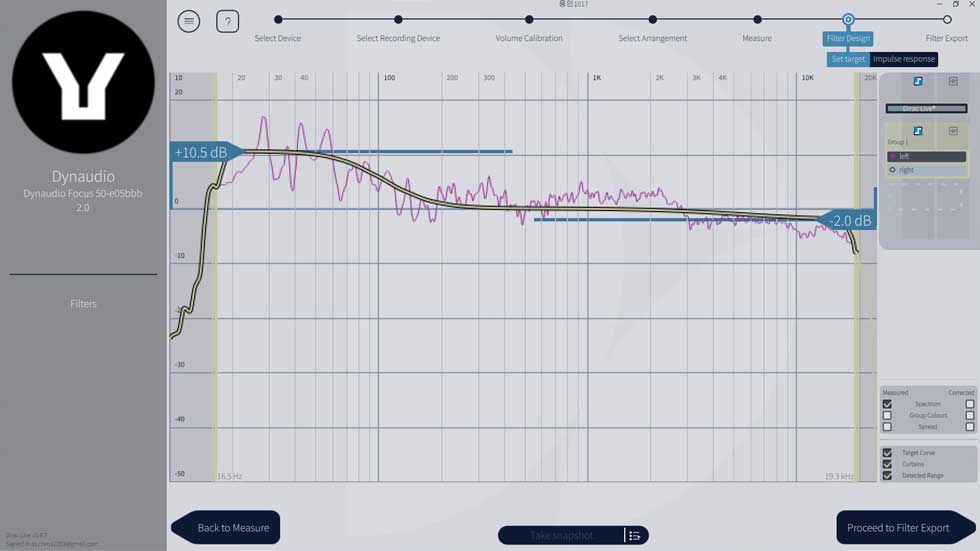The width and height of the screenshot is (980, 551).
Task: Toggle Corrected Spectrum checkbox
Action: [x=969, y=404]
